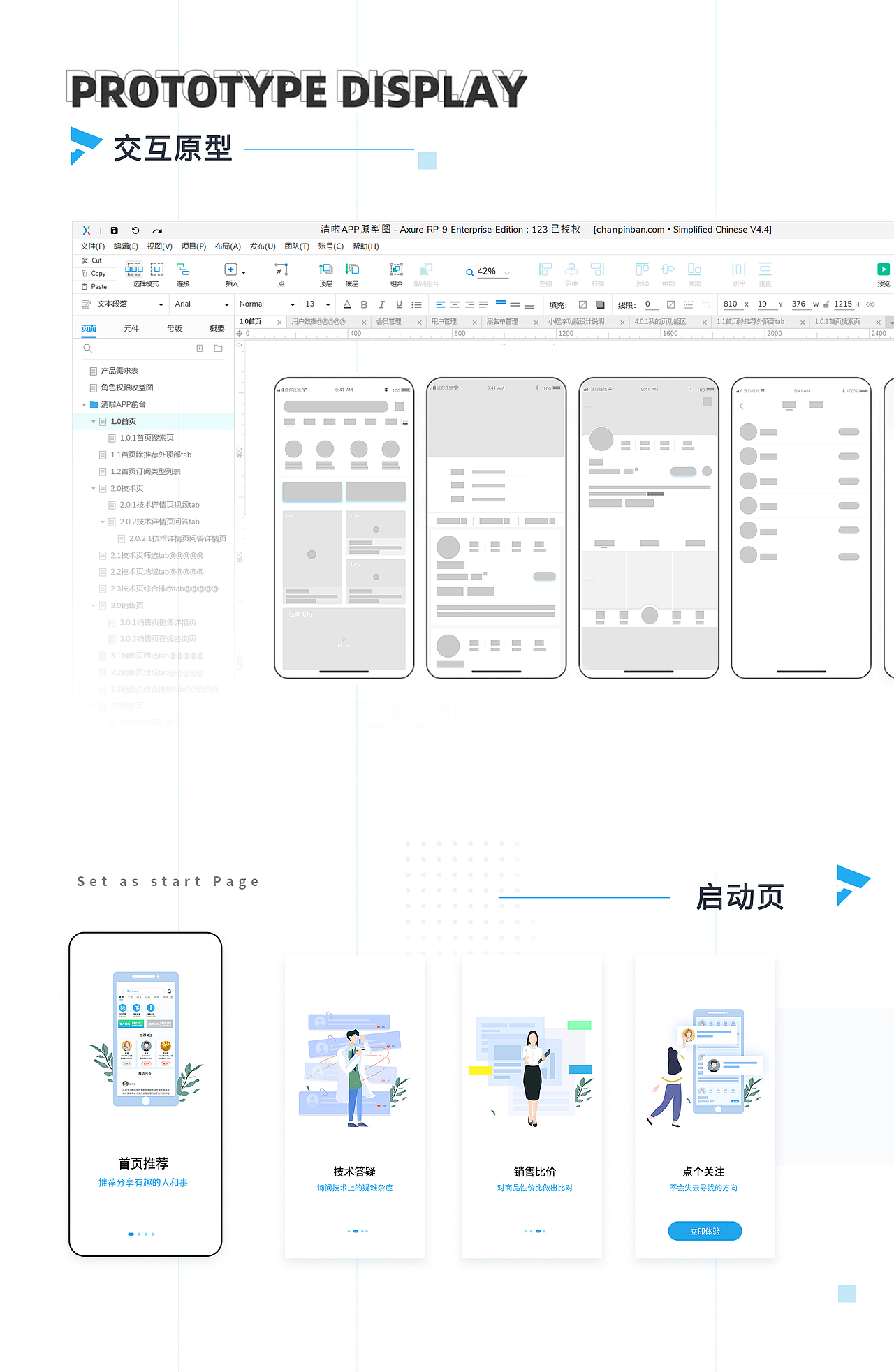Open the 1.2首页订阅类型列表 page
Viewport: 894px width, 1372px height.
pos(145,472)
